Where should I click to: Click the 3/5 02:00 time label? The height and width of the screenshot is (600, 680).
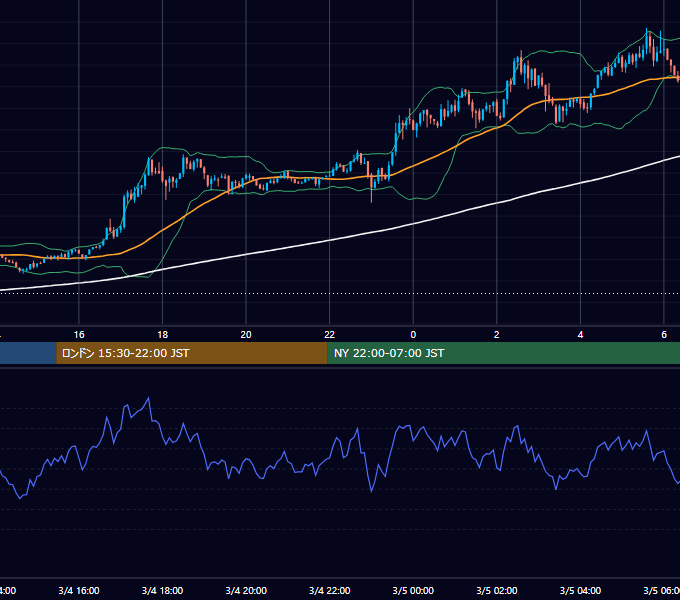tap(497, 590)
